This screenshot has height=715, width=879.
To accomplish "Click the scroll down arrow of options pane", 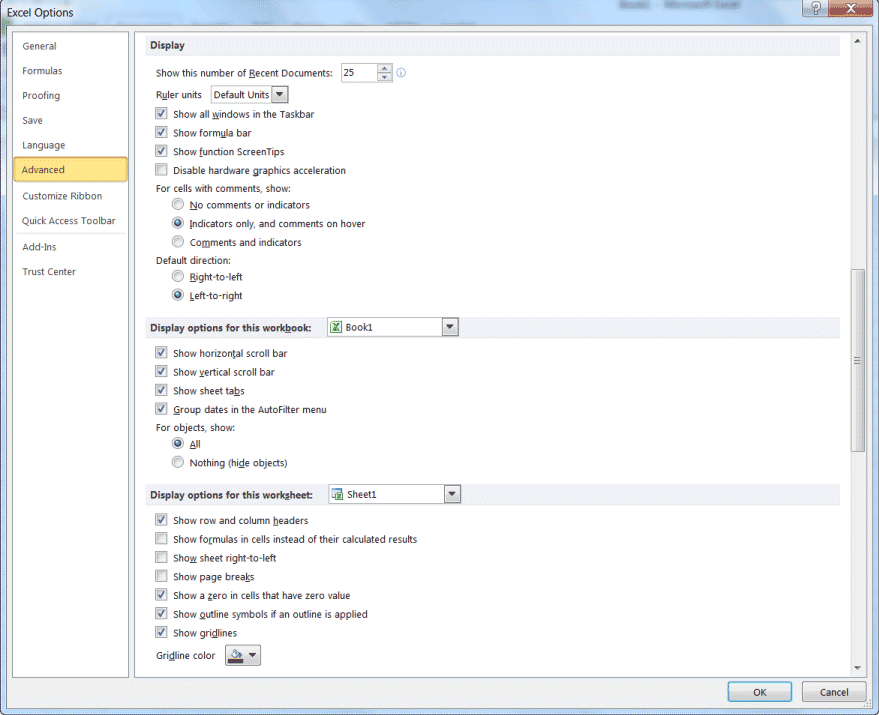I will coord(857,667).
